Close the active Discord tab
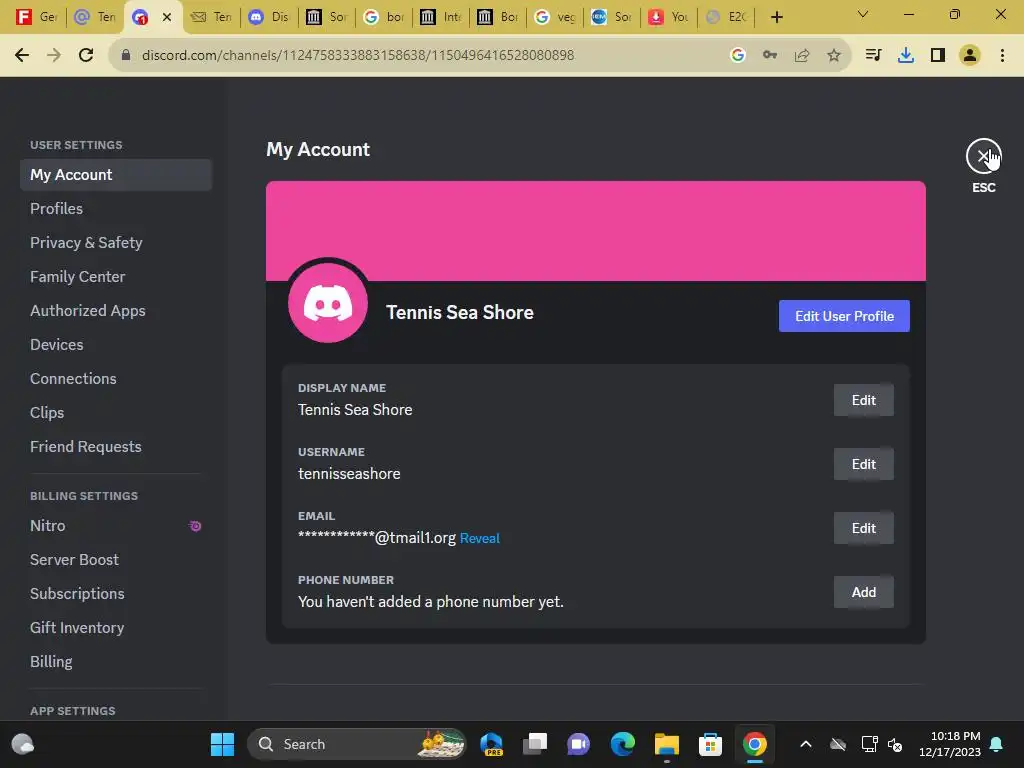1024x768 pixels. click(167, 17)
